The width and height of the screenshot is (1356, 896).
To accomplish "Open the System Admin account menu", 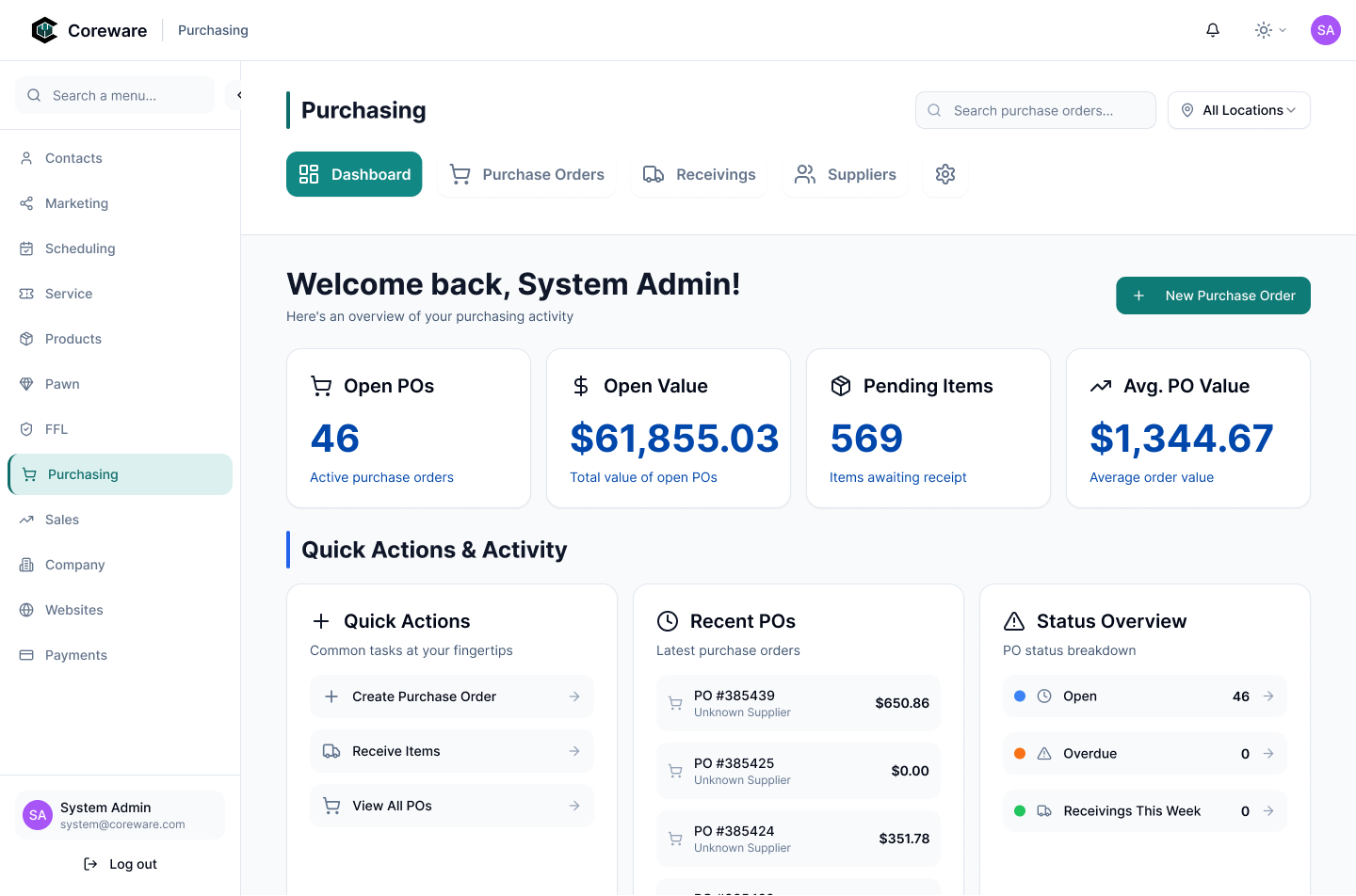I will point(120,815).
